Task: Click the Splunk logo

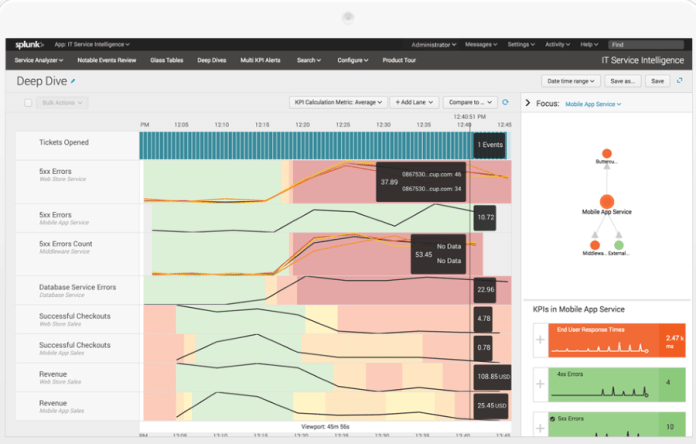Action: click(29, 44)
